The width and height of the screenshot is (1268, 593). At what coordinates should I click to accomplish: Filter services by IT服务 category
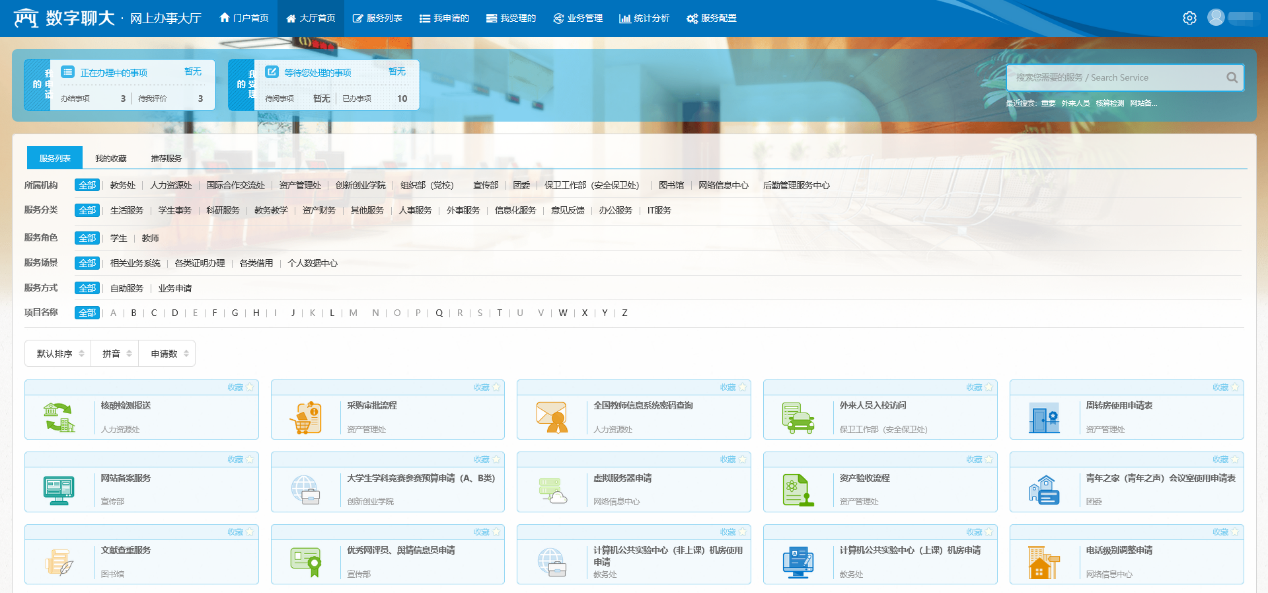click(659, 210)
